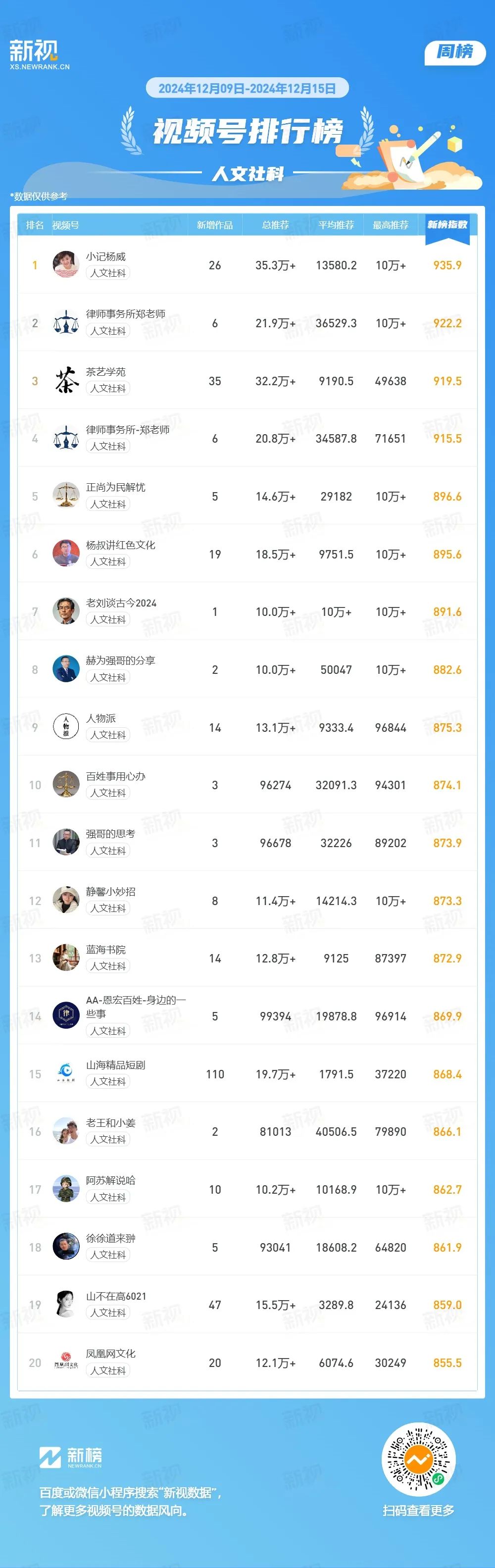Click the 山海精品短剧 wave logo avatar
This screenshot has height=1568, width=495.
point(66,1073)
